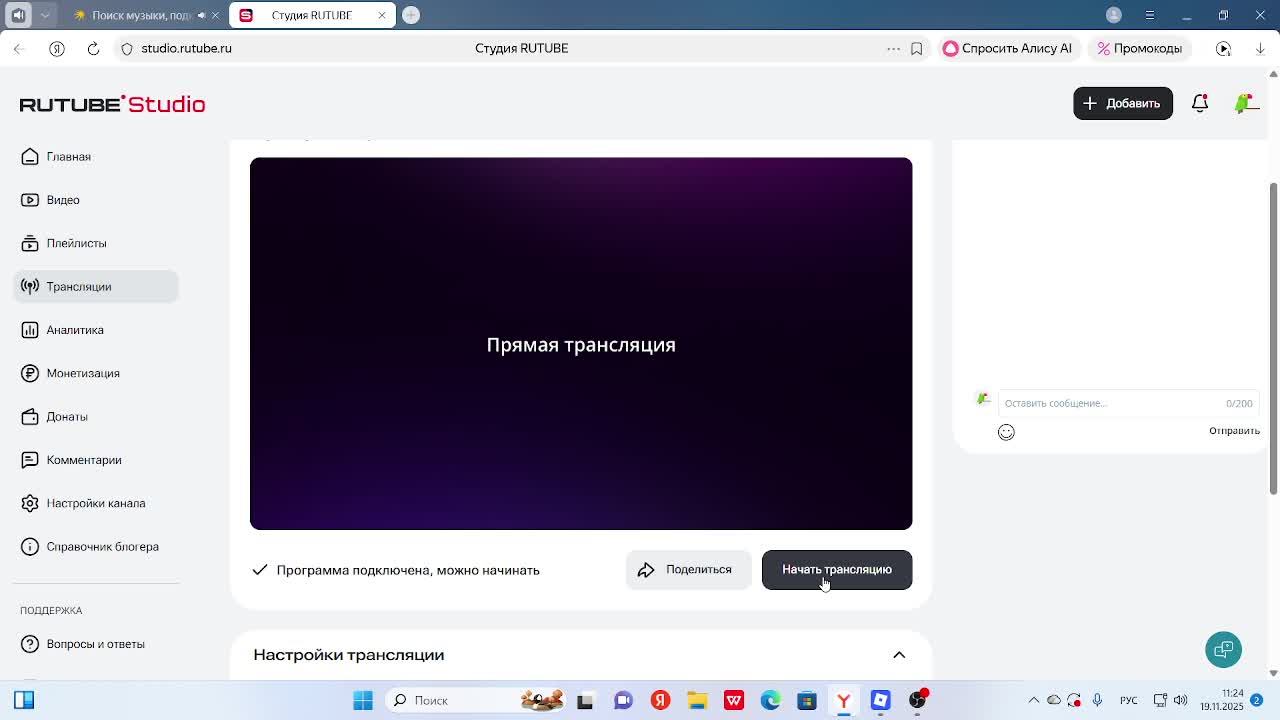The height and width of the screenshot is (720, 1280).
Task: Open Справочник блогера in the sidebar
Action: [x=96, y=546]
